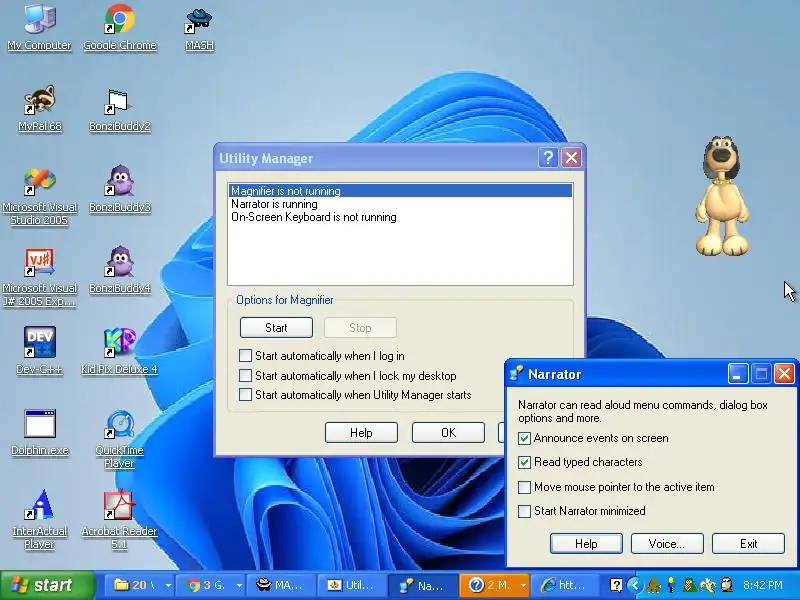Click the Narrator title bar icon
Viewport: 800px width, 600px height.
click(x=516, y=373)
